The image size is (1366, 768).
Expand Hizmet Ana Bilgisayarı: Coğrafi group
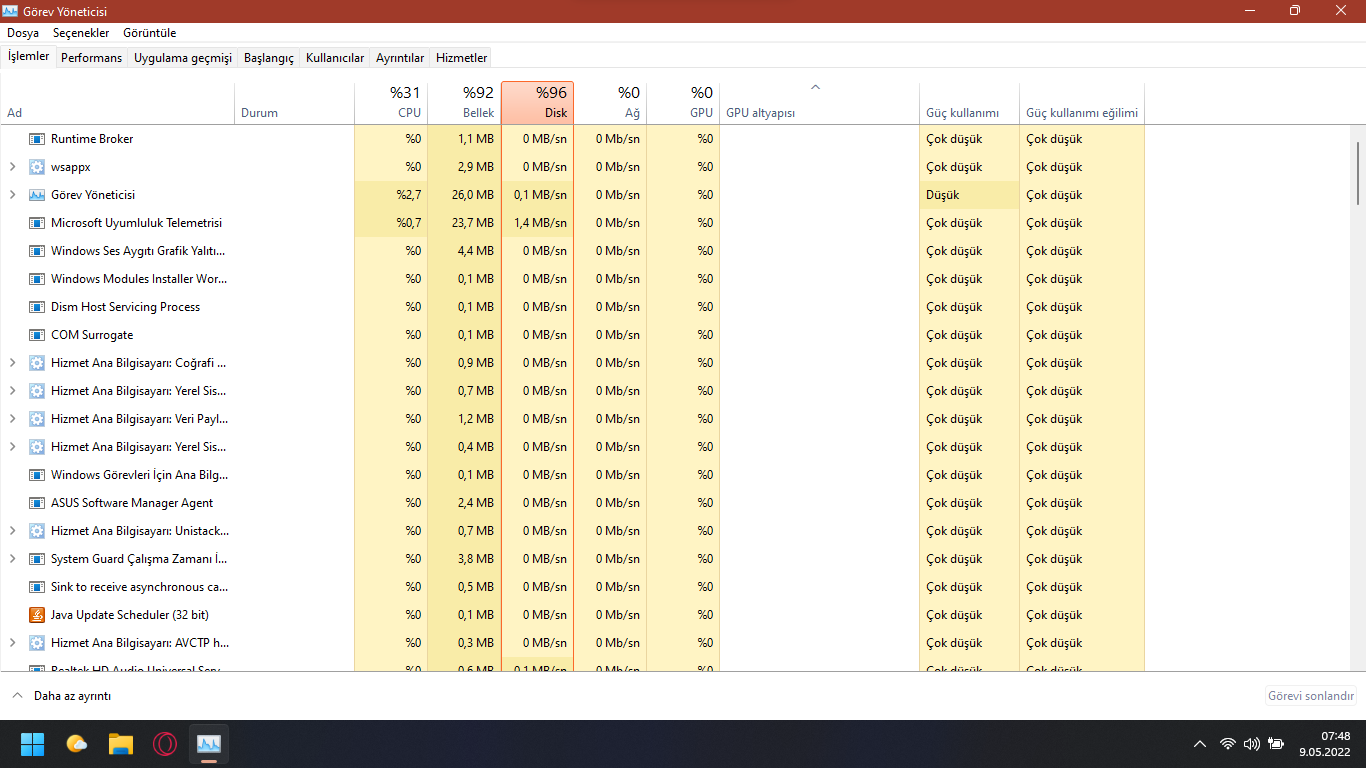(12, 363)
